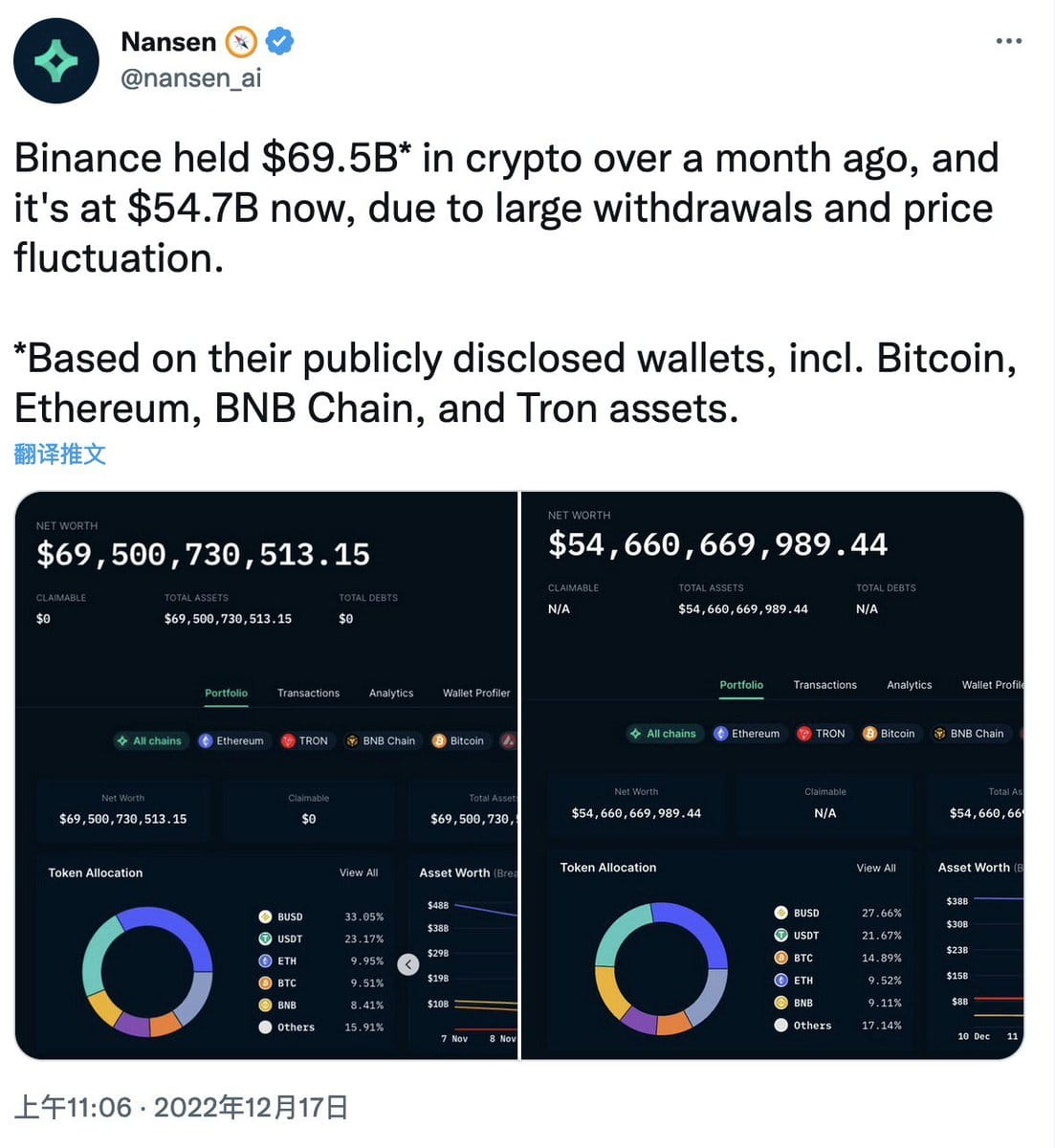Toggle All chains filter in left image
The width and height of the screenshot is (1055, 1148).
tap(149, 740)
